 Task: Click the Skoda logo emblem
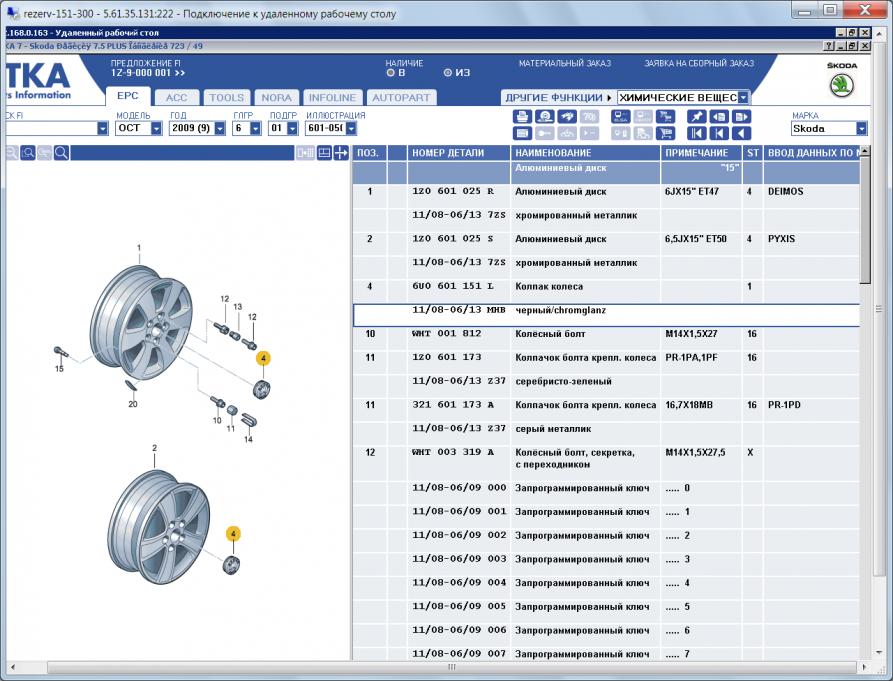842,85
